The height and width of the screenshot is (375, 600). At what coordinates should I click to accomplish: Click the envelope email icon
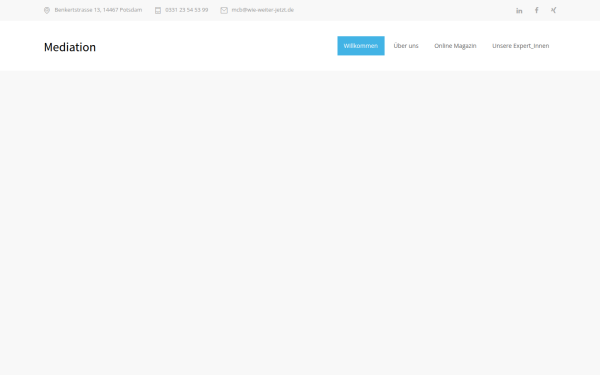coord(224,10)
